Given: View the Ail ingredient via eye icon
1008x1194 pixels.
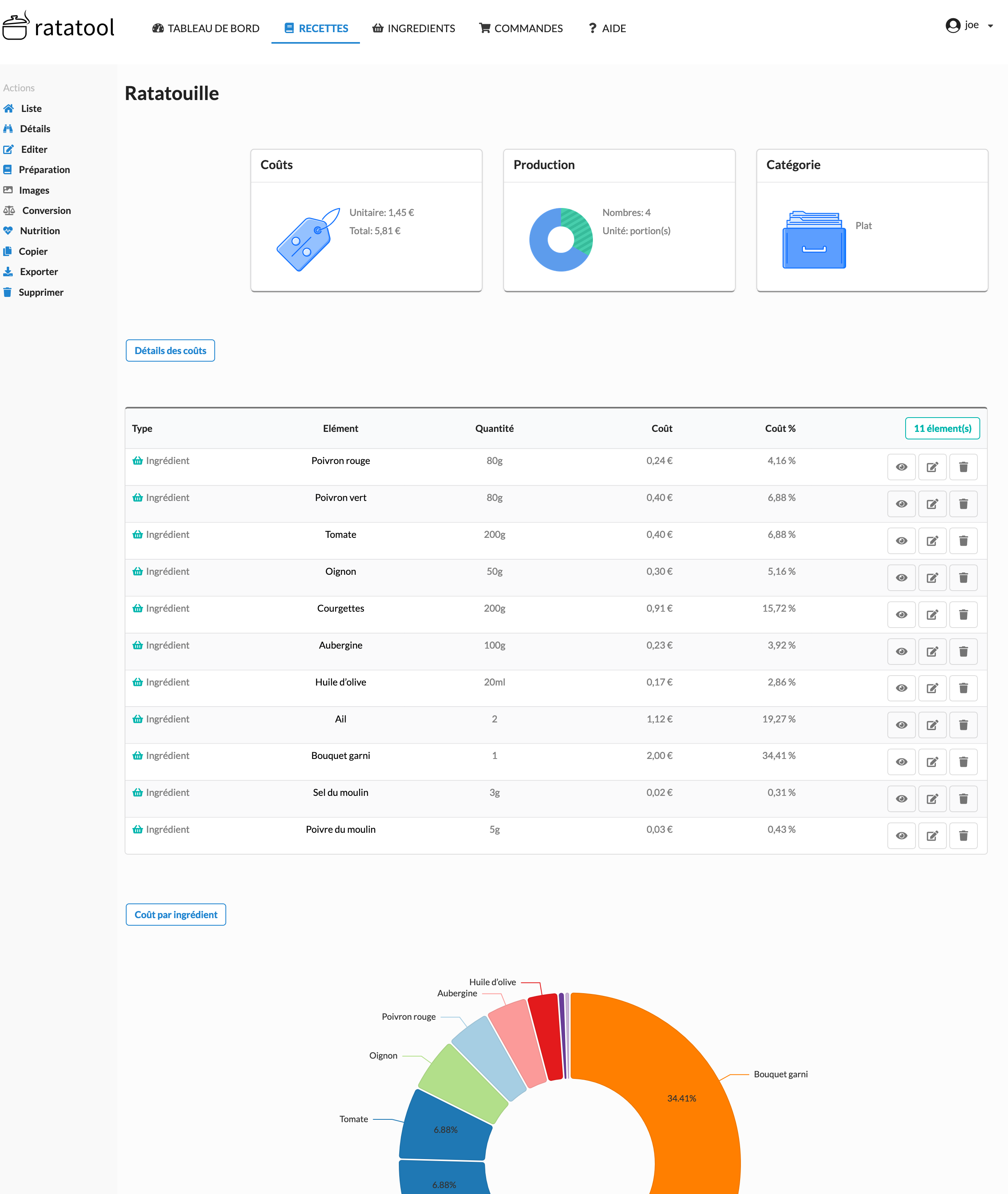Looking at the screenshot, I should [901, 725].
